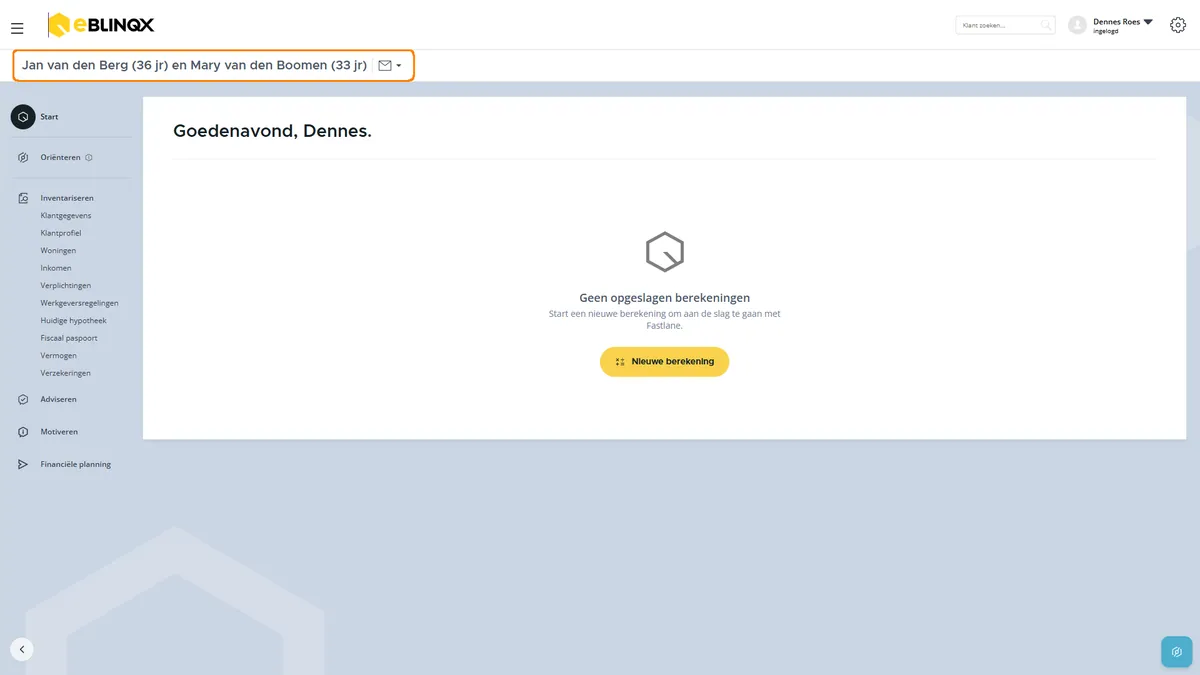Navigate to Verplichtingen
The height and width of the screenshot is (675, 1200).
[66, 286]
